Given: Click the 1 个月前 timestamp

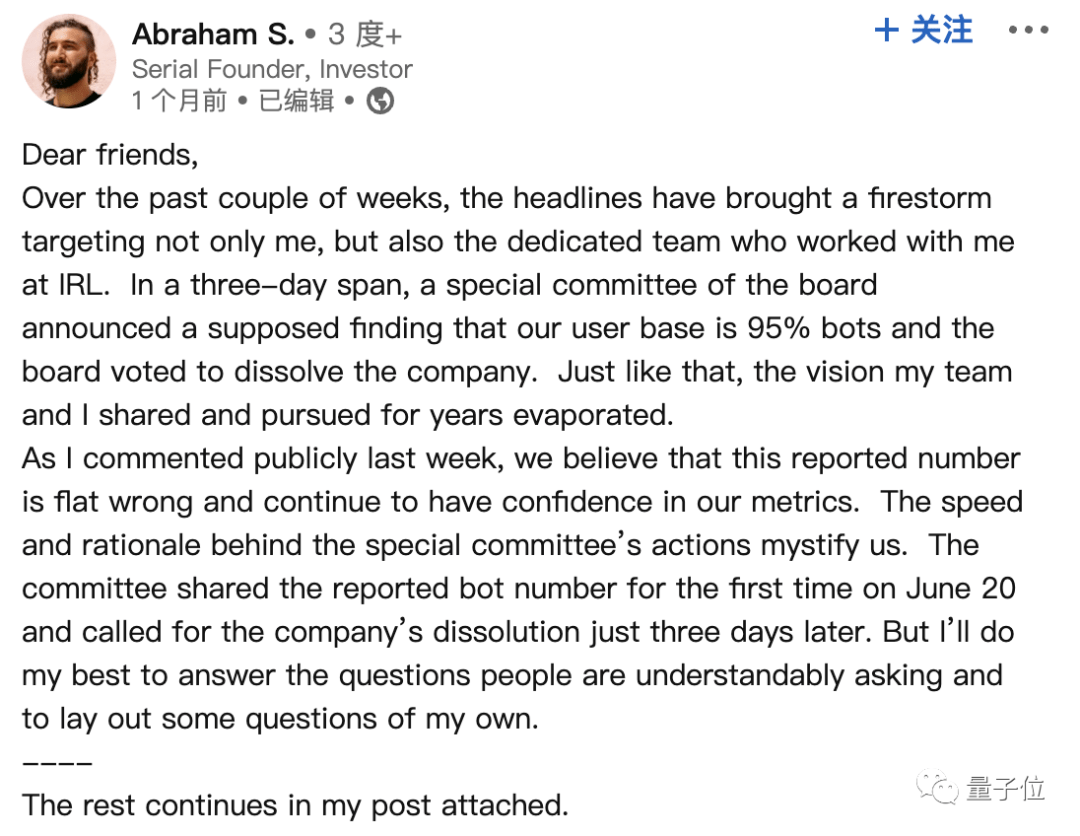Looking at the screenshot, I should [x=180, y=100].
